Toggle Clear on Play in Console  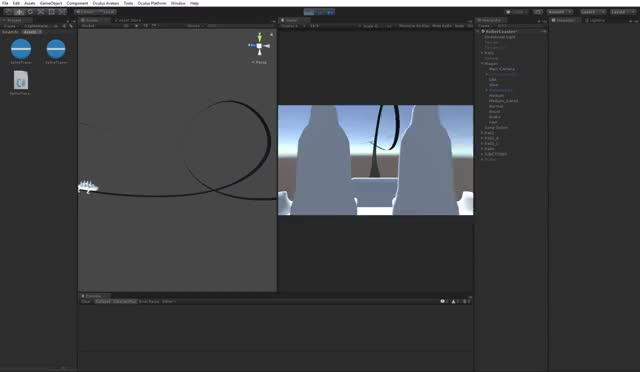[x=124, y=301]
